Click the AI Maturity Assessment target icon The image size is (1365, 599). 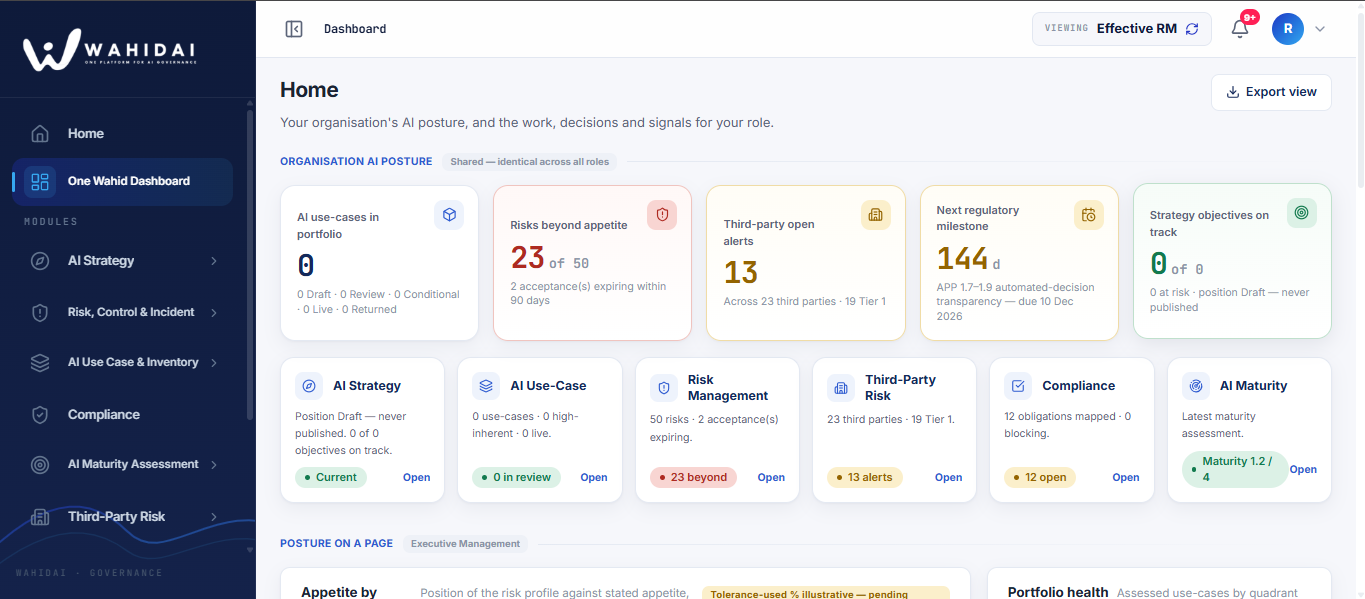click(40, 465)
